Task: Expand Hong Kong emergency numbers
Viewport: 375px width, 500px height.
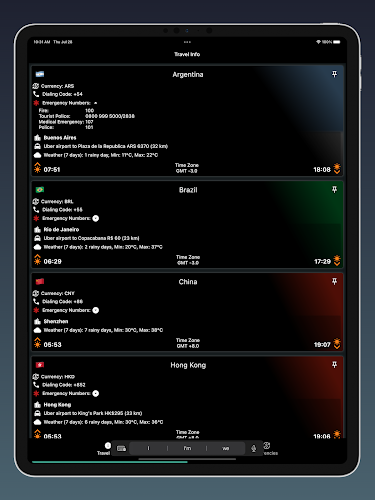Action: click(96, 393)
